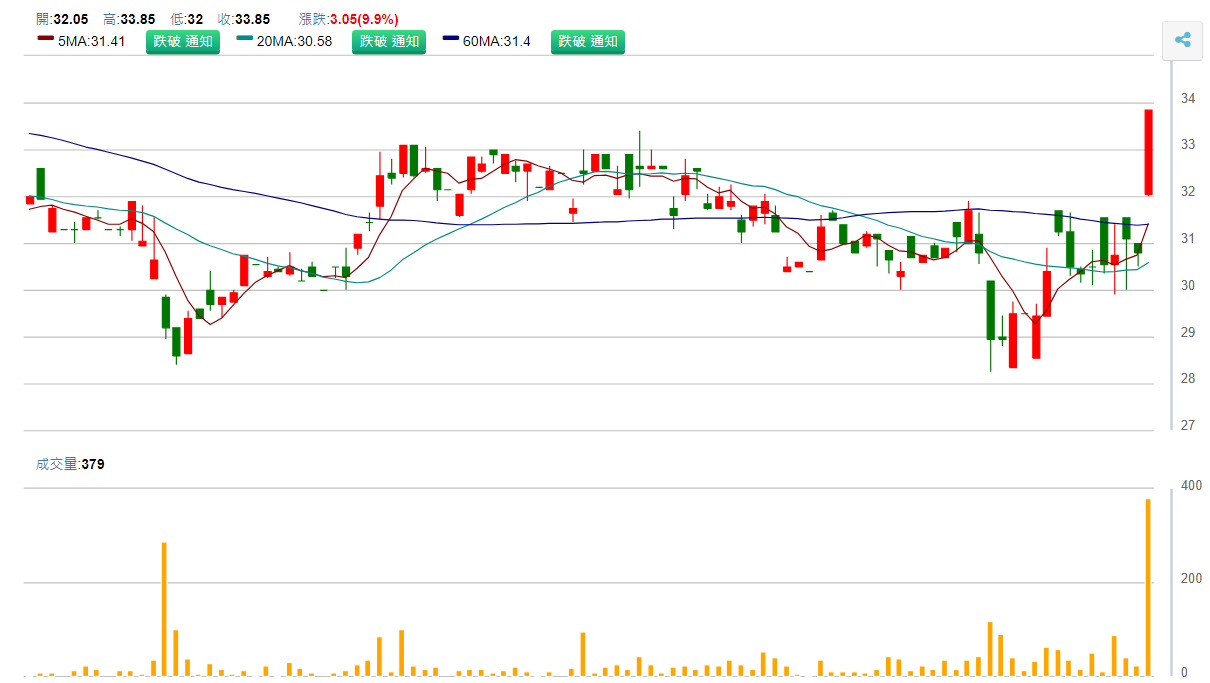Select the tallest orange volume bar at far right
The image size is (1210, 683).
[x=1148, y=586]
